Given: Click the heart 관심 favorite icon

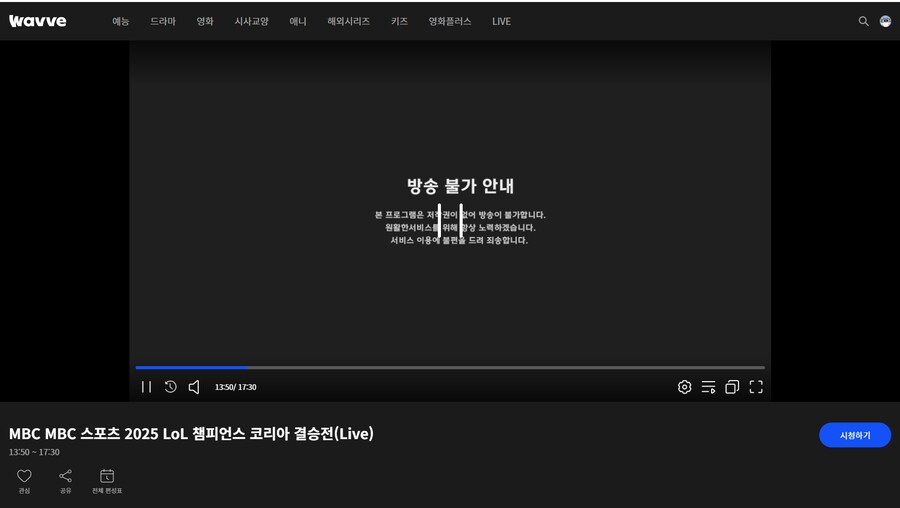Looking at the screenshot, I should (x=24, y=477).
